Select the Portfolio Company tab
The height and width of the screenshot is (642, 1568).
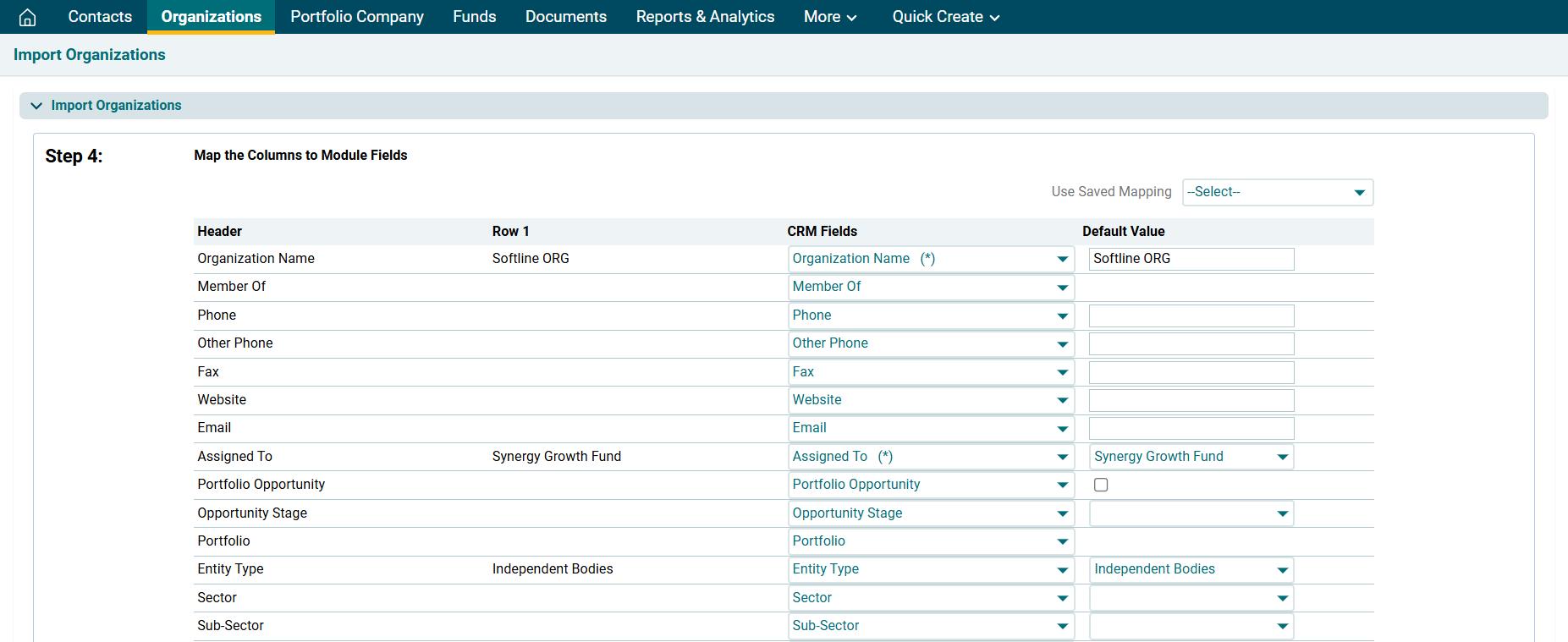coord(357,17)
